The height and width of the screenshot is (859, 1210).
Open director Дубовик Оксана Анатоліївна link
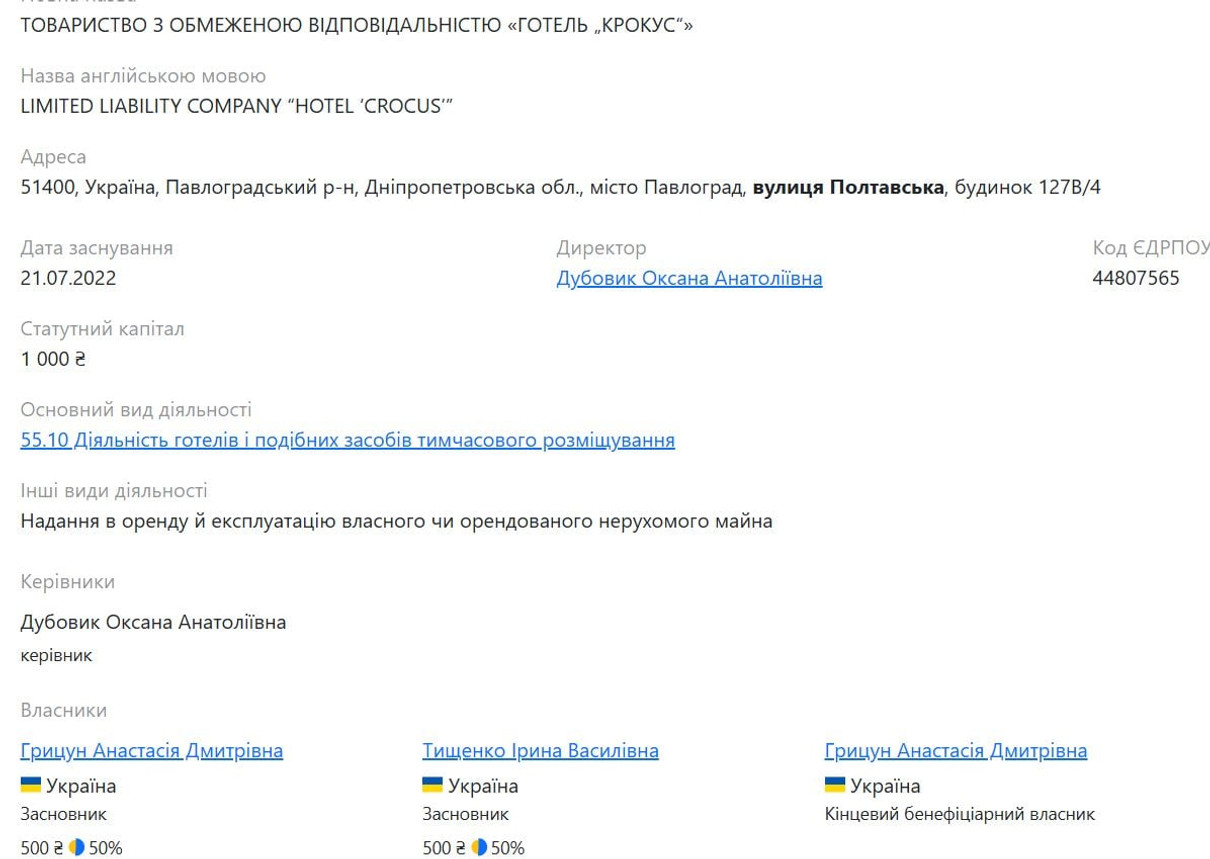[x=689, y=279]
